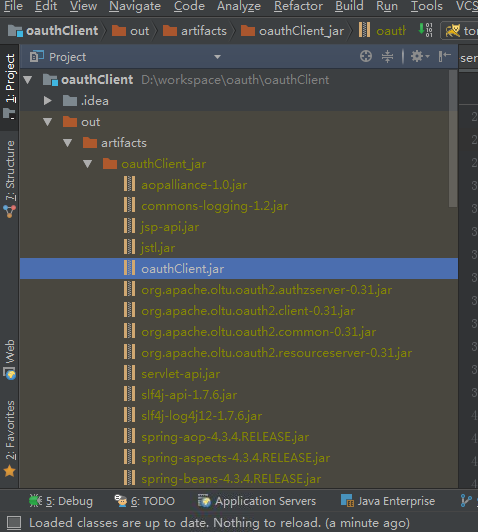
Task: Open the View menu
Action: [x=83, y=6]
